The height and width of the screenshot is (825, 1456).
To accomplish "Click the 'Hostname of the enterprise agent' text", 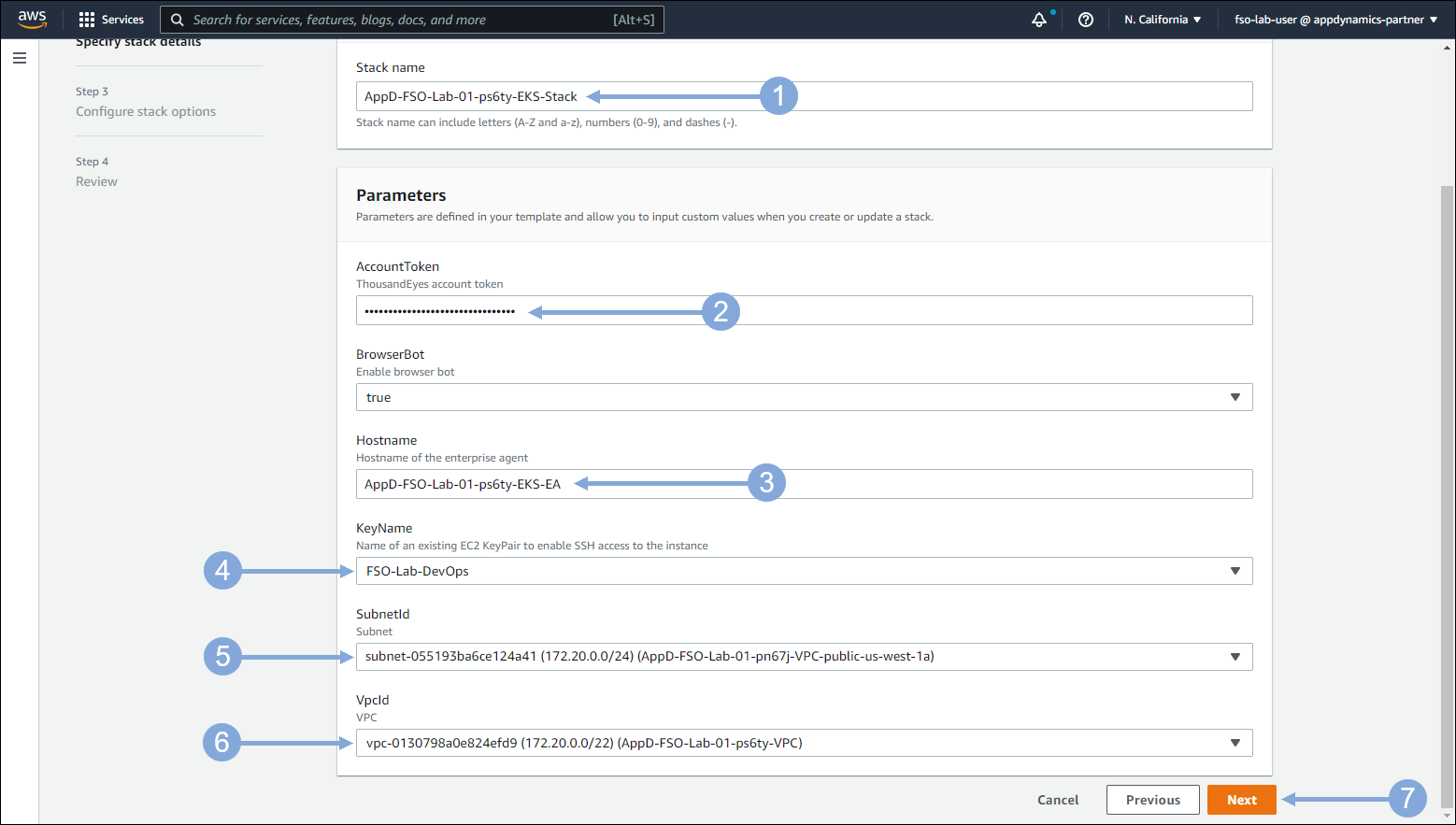I will click(442, 458).
